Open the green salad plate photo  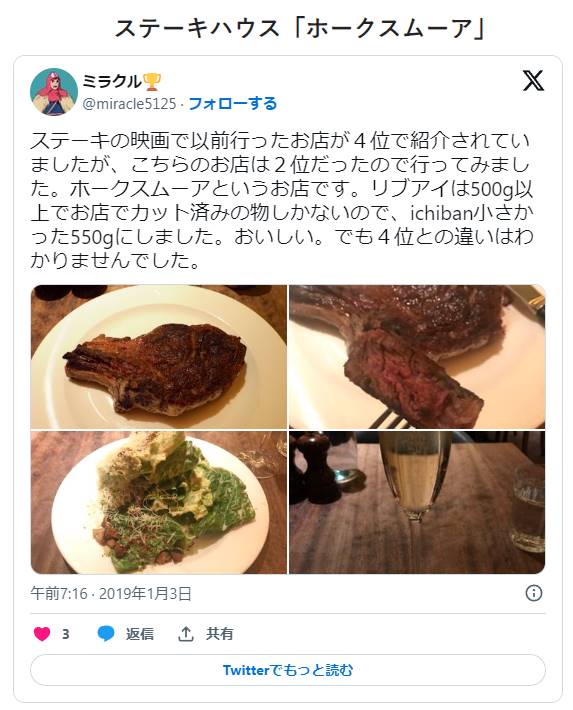point(159,502)
